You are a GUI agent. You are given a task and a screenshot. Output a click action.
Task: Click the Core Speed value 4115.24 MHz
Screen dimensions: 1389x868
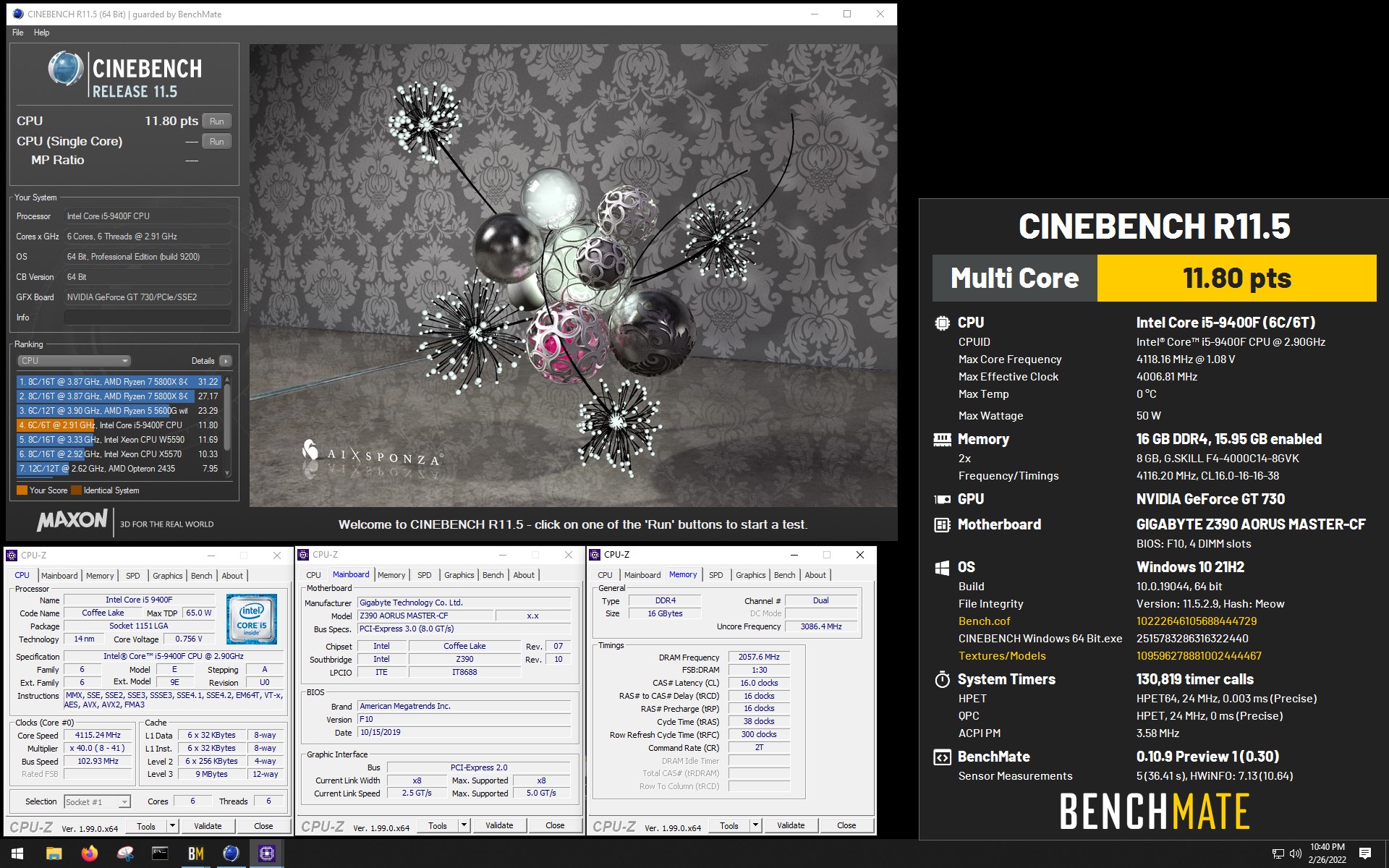(98, 735)
